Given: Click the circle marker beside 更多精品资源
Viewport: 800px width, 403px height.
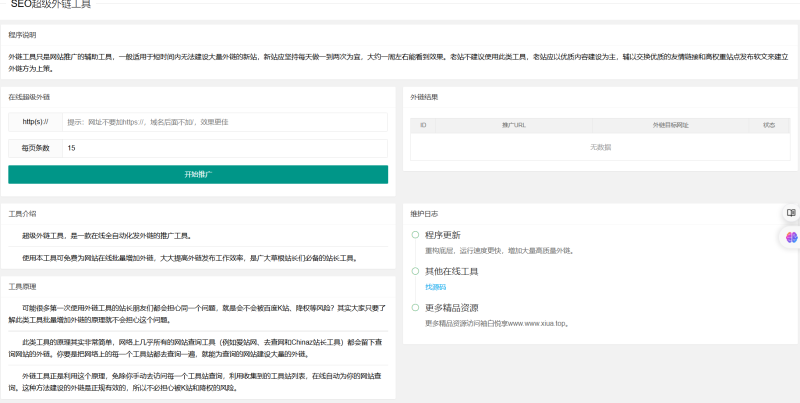Looking at the screenshot, I should (x=415, y=308).
